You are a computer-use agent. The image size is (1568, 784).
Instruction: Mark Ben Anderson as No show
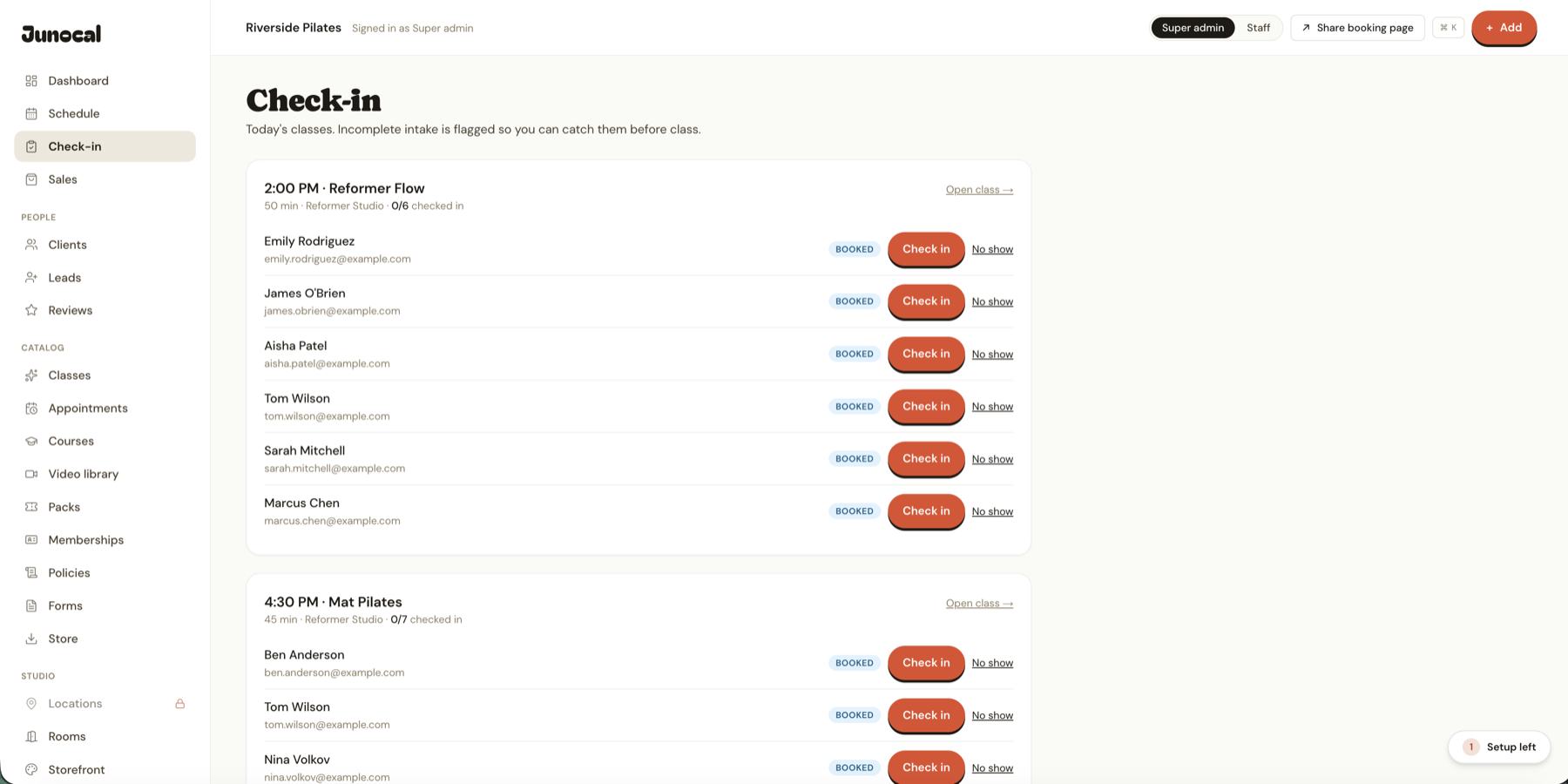tap(992, 663)
